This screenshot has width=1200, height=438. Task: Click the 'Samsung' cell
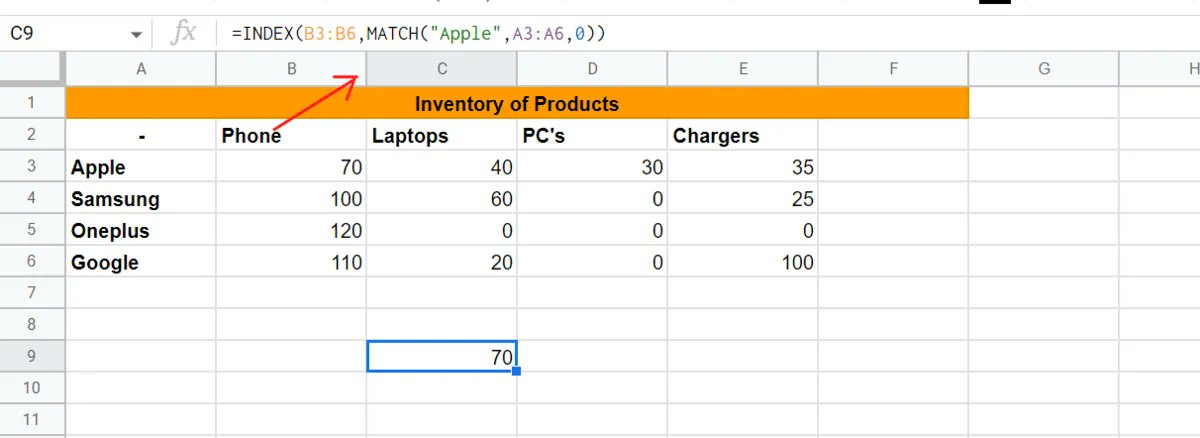tap(141, 199)
